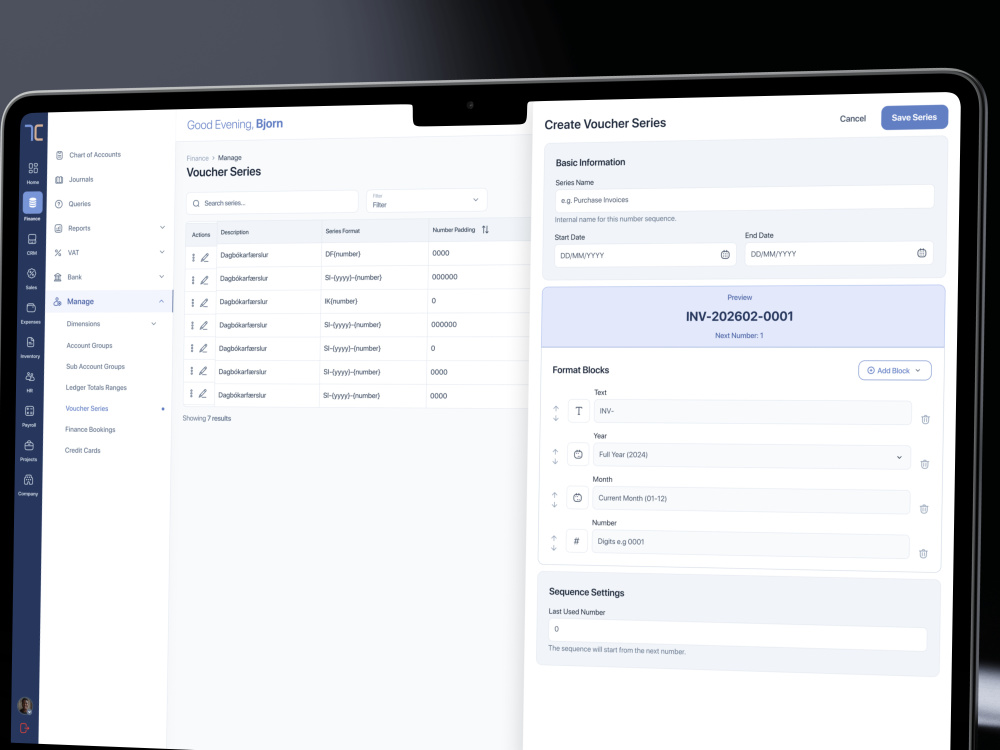Go to Ledger Totals Ranges

click(x=96, y=388)
